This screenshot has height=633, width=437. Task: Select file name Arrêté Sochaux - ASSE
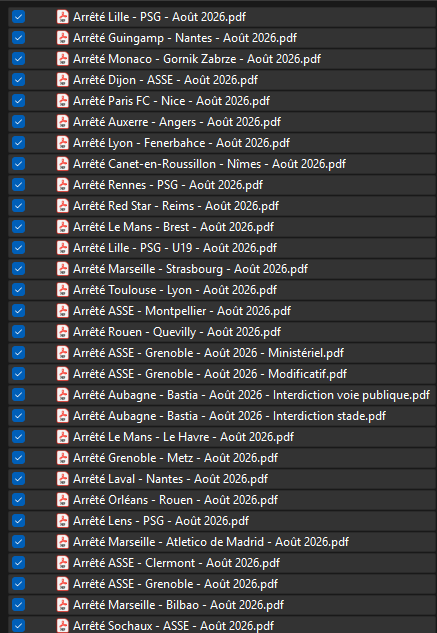(174, 625)
